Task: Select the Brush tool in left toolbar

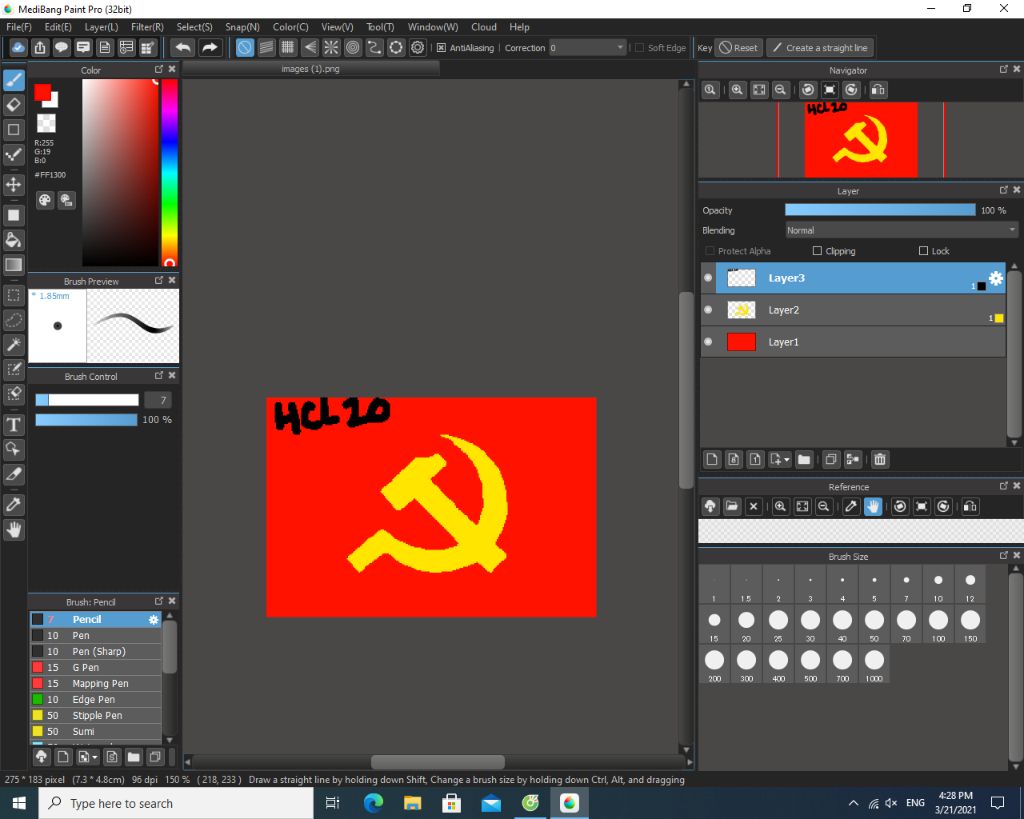Action: [x=14, y=80]
